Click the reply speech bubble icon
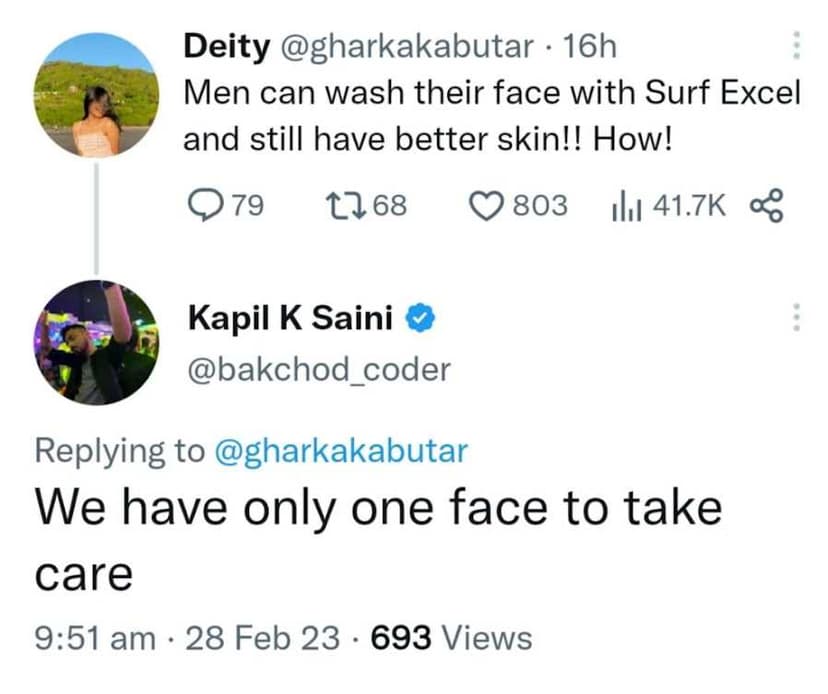Viewport: 828px width, 694px height. point(204,206)
